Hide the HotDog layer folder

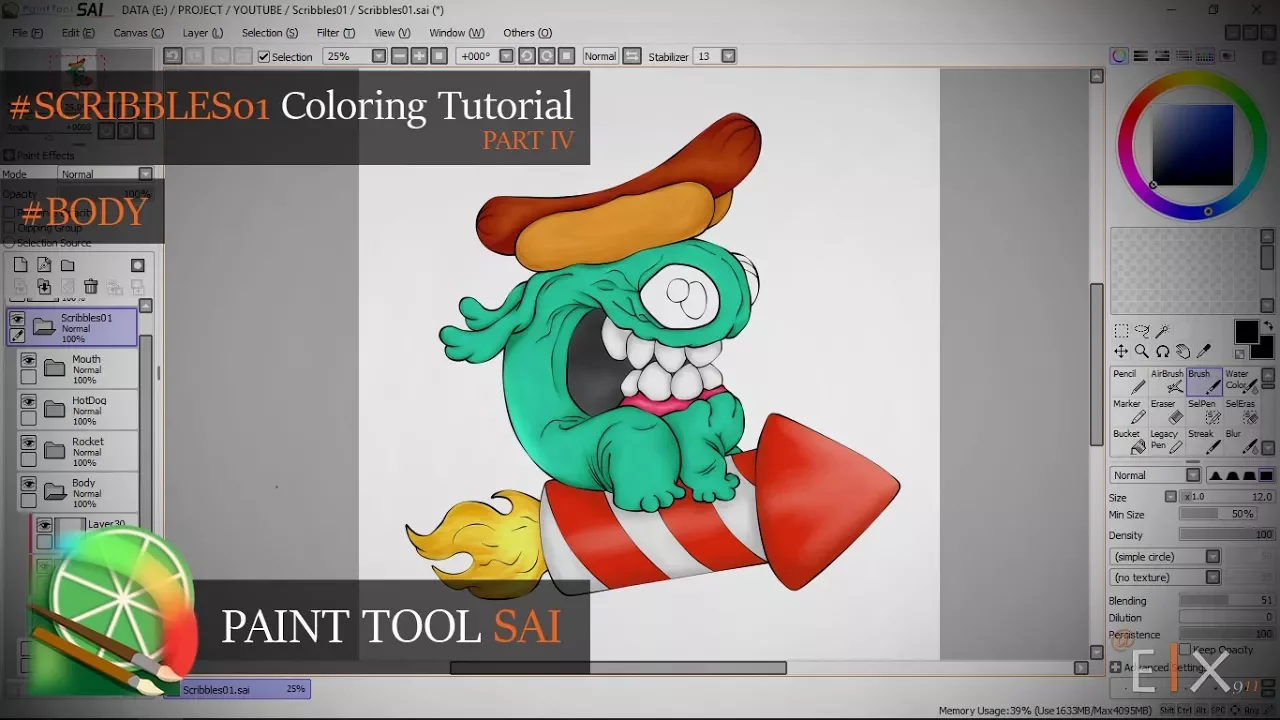coord(29,402)
